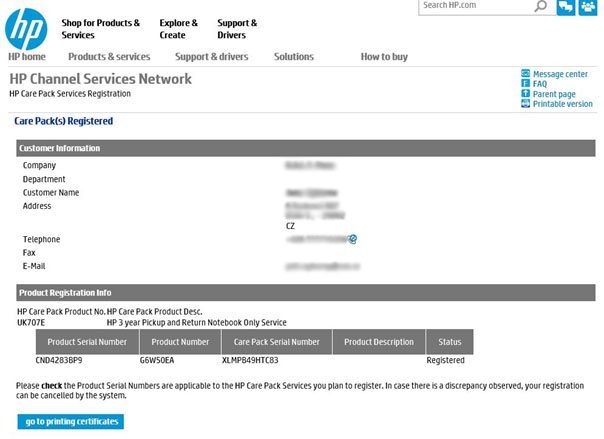Click the CZ country code text
The width and height of the screenshot is (604, 439).
(x=290, y=226)
